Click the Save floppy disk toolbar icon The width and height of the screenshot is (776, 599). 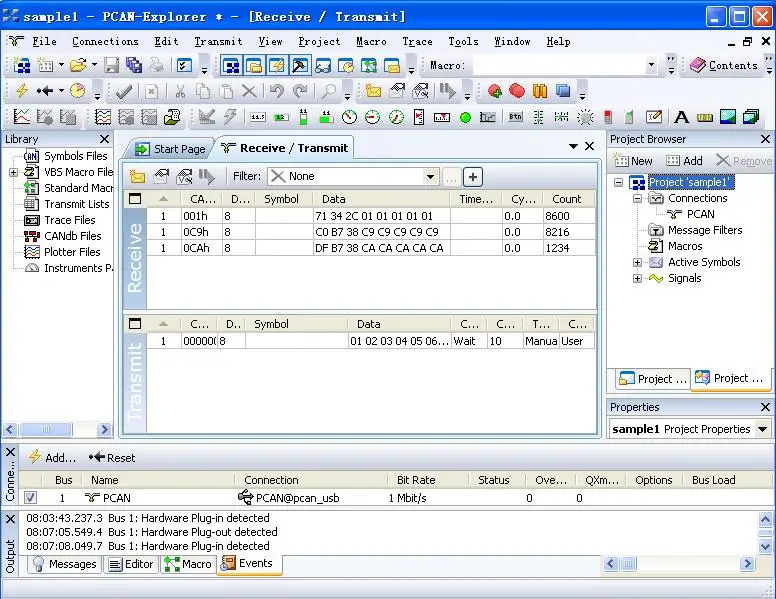point(111,65)
